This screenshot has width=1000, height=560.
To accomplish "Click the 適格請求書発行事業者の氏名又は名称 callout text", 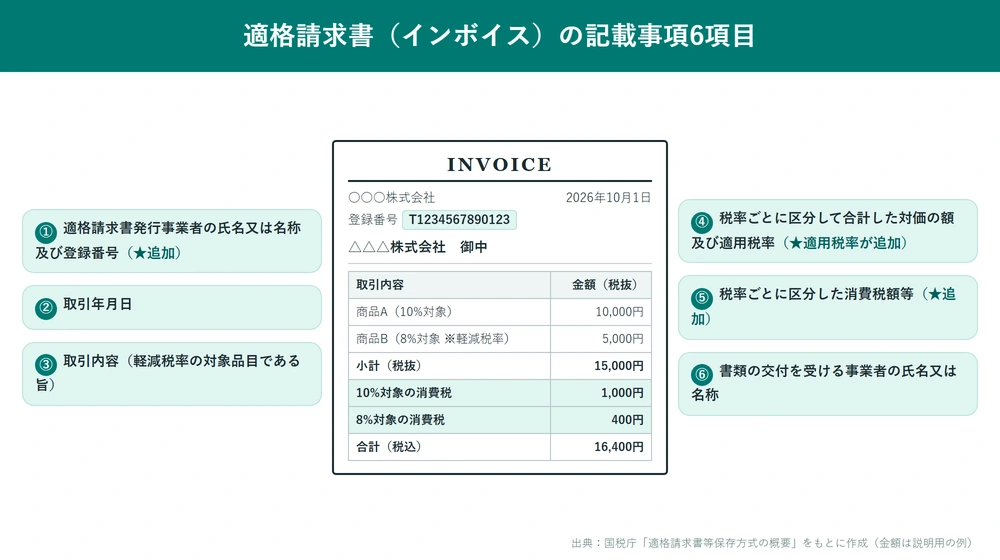I will coord(182,228).
